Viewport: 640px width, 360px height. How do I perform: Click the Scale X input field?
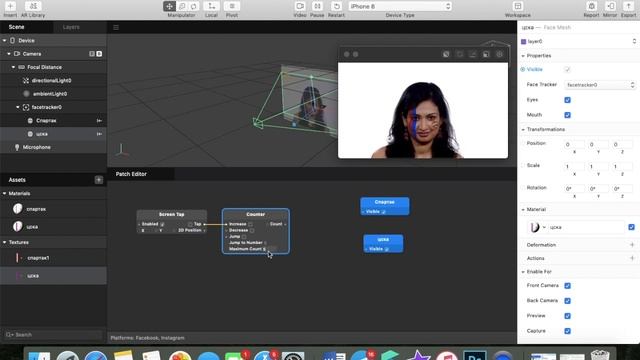click(574, 166)
